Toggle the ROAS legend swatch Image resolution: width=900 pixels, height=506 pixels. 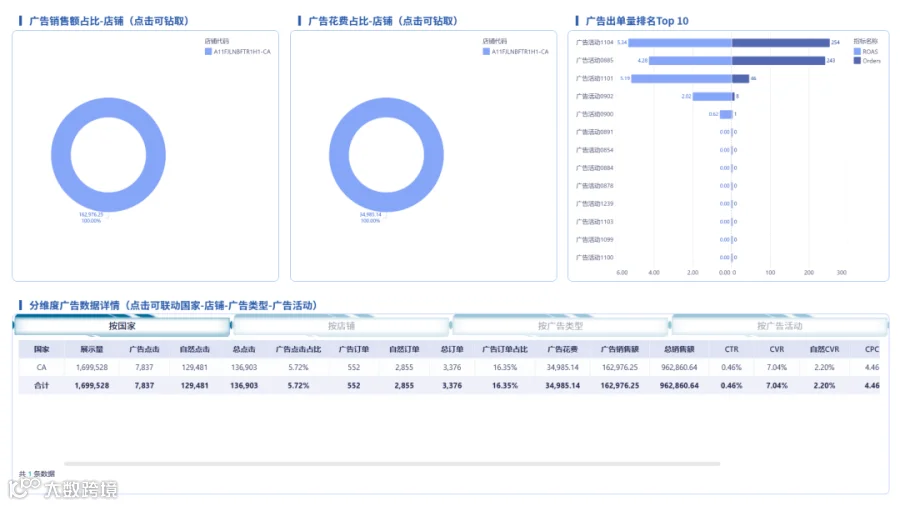pyautogui.click(x=857, y=52)
